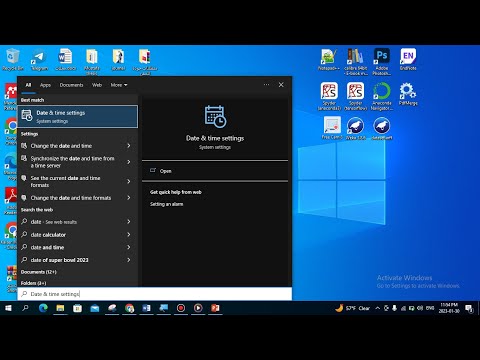Image resolution: width=480 pixels, height=360 pixels.
Task: Show hidden system tray icons
Action: click(377, 308)
